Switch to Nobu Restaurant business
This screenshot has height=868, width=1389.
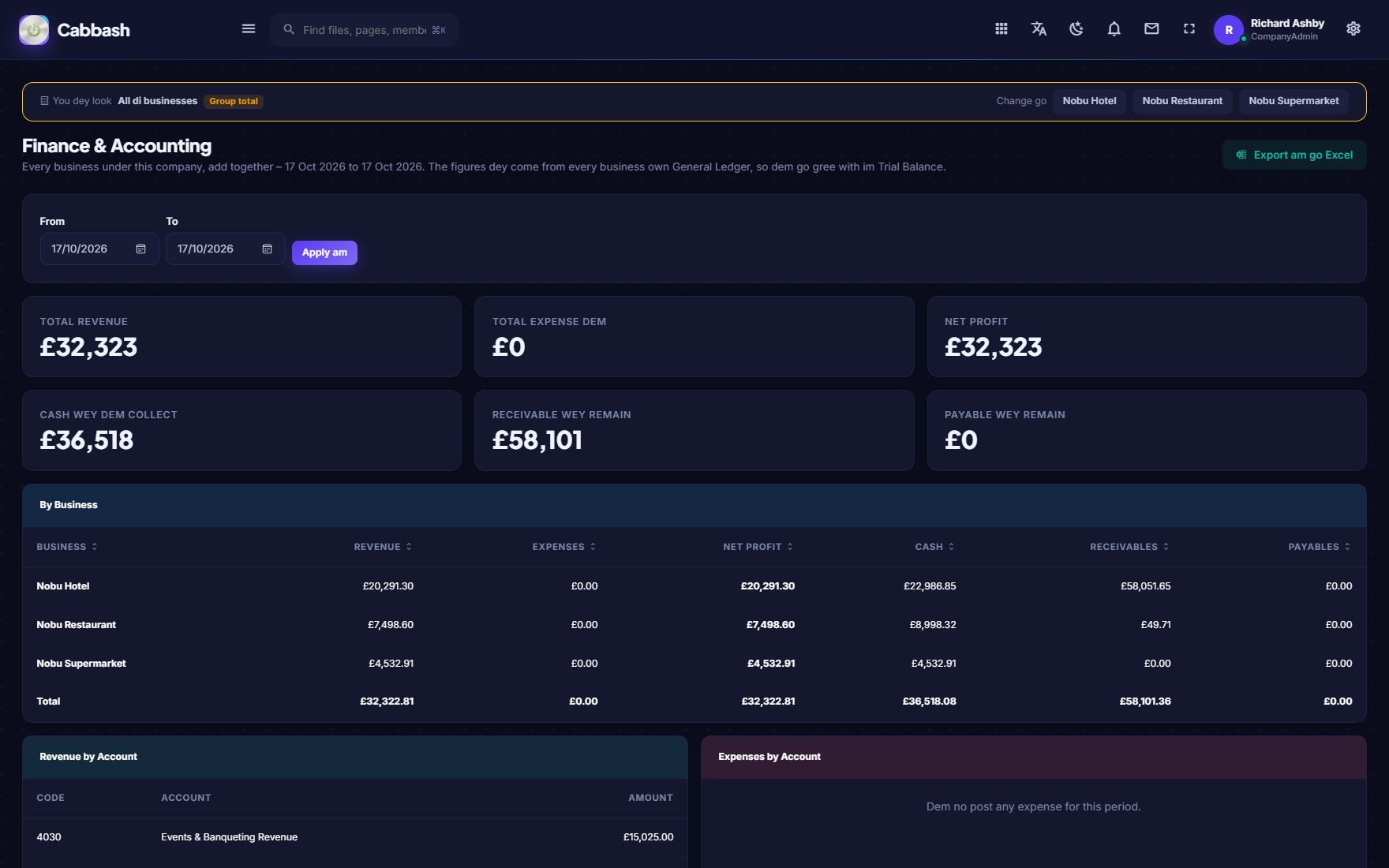[1182, 101]
